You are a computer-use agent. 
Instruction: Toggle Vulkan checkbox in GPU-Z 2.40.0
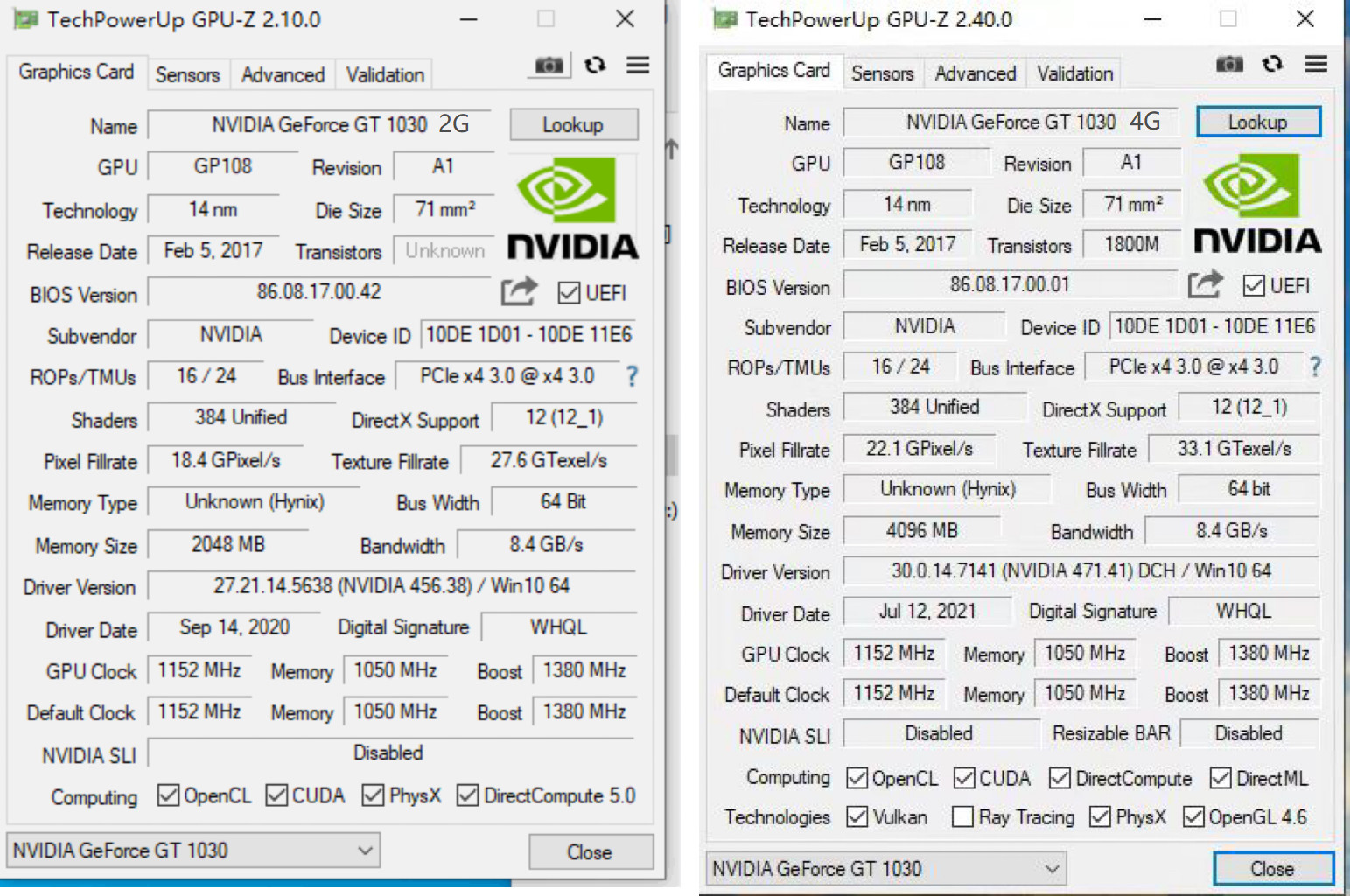click(x=857, y=816)
